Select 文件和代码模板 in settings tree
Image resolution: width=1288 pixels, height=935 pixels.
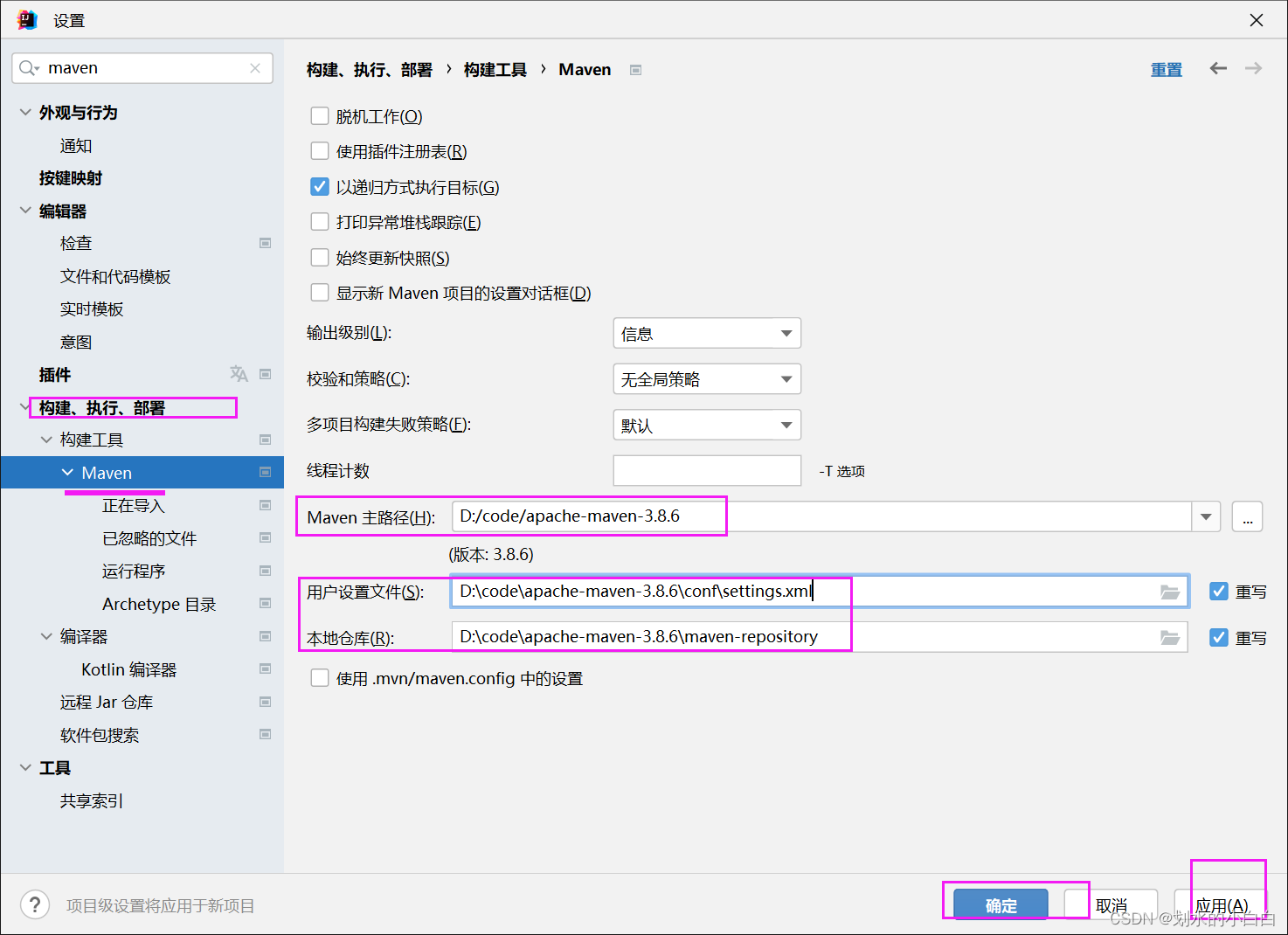[x=115, y=276]
